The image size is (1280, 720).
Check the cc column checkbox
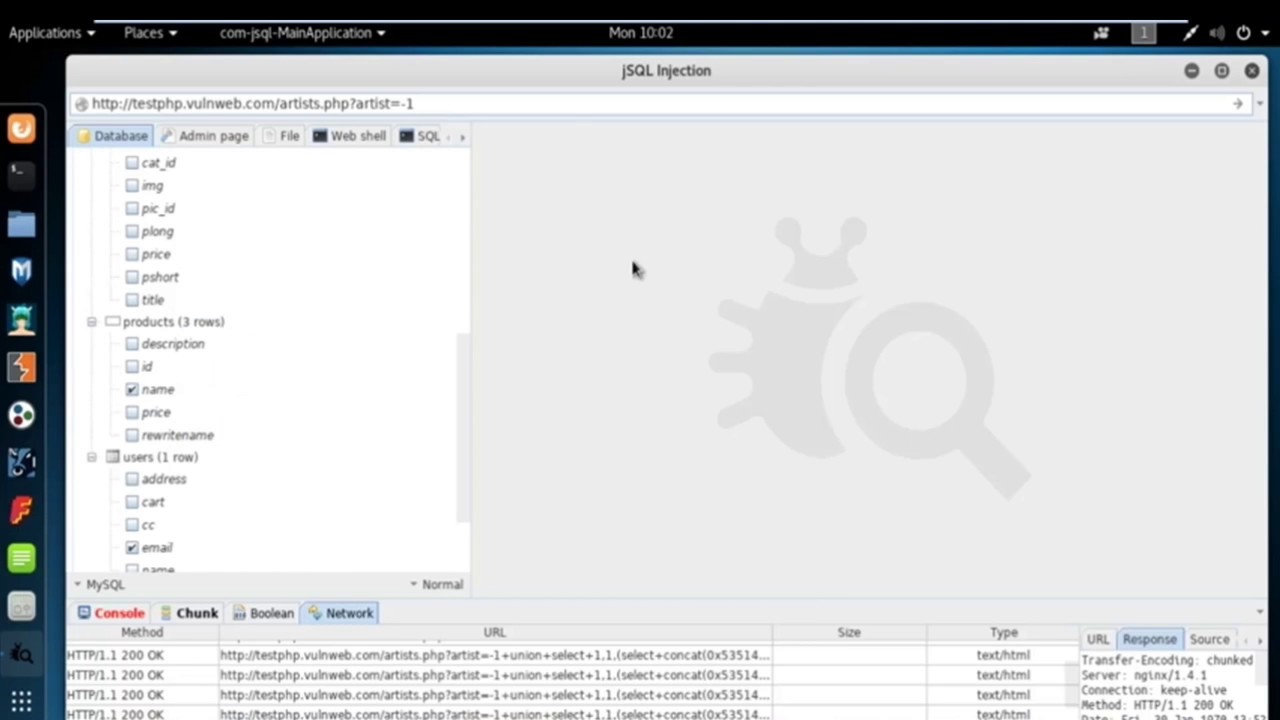pyautogui.click(x=132, y=525)
